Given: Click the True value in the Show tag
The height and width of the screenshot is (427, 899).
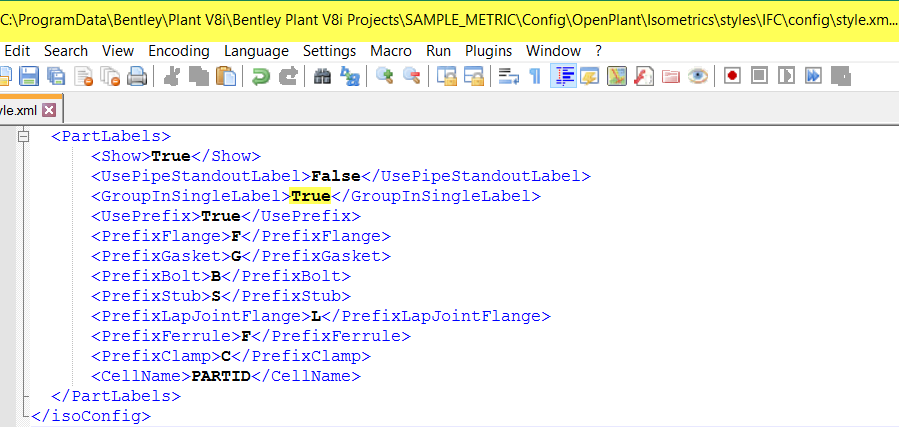Looking at the screenshot, I should 171,156.
